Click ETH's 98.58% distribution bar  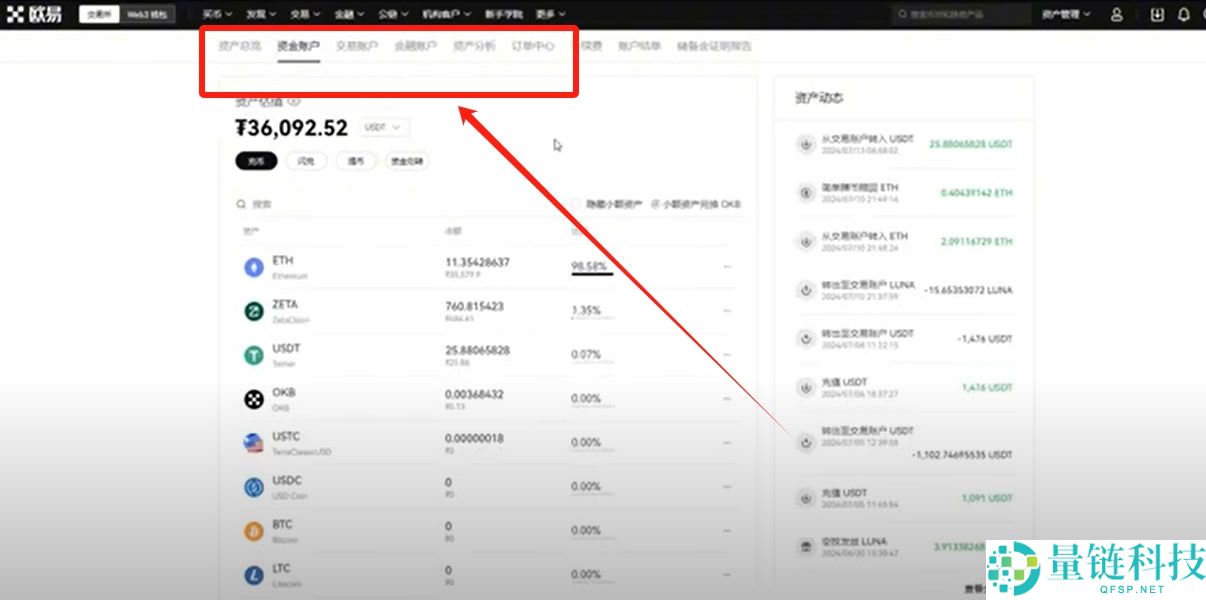point(590,267)
